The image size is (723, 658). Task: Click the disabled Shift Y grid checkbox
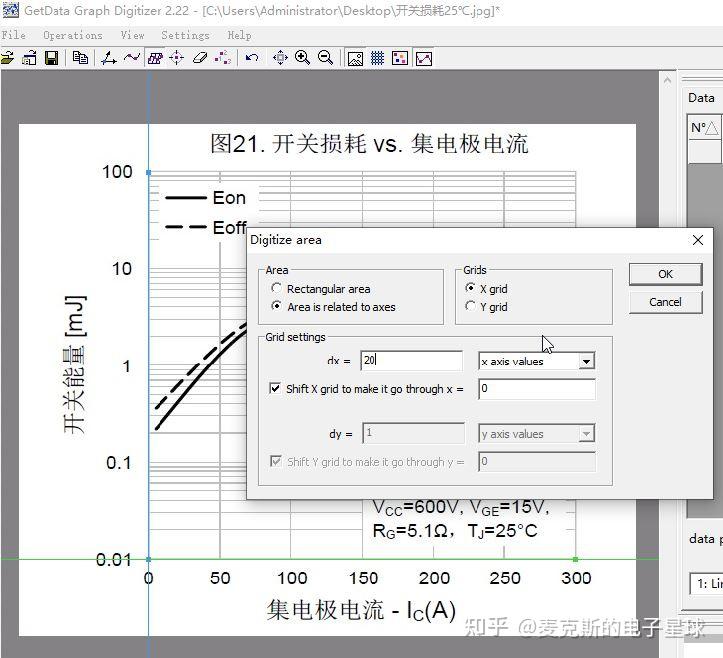tap(275, 461)
